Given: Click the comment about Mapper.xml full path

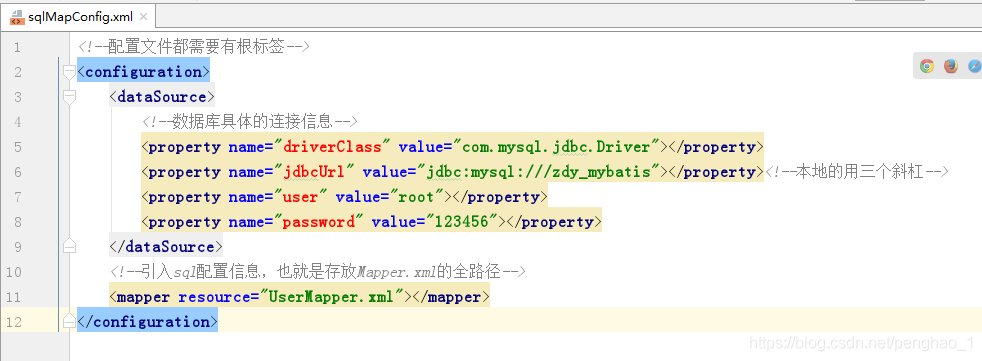Looking at the screenshot, I should 318,271.
